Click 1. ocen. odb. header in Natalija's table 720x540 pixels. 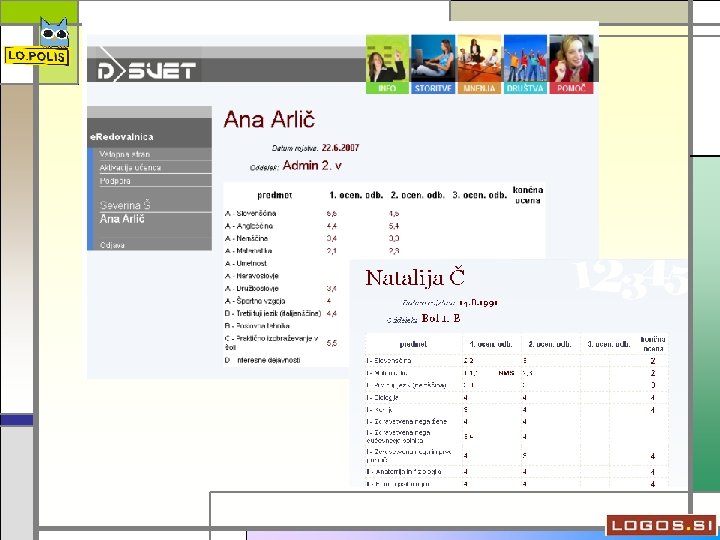[491, 344]
